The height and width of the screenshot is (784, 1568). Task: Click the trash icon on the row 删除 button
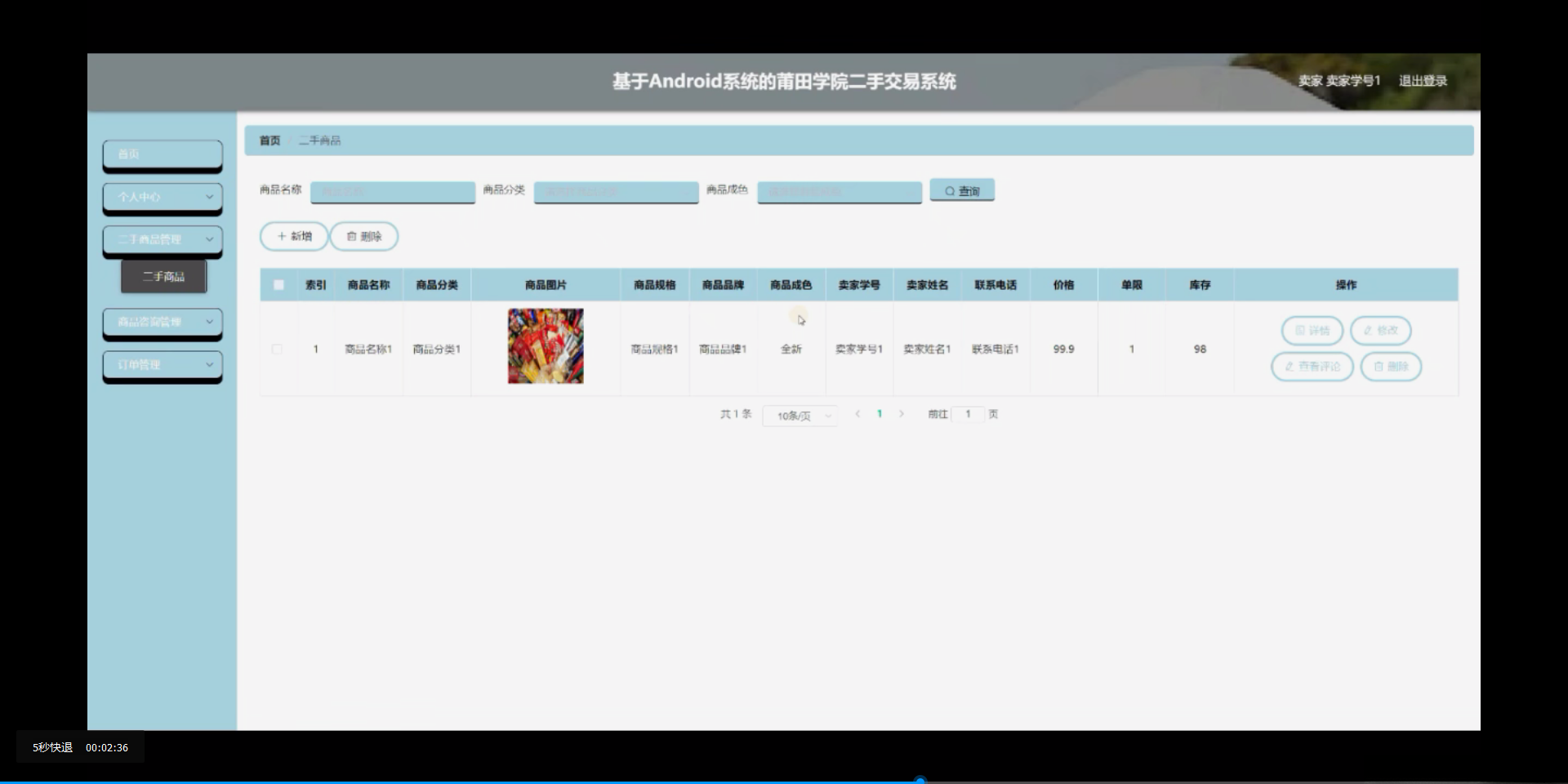1379,367
